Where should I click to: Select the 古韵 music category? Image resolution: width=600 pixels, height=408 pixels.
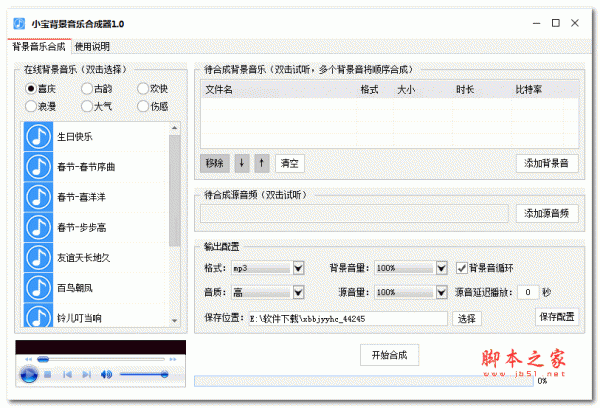[x=96, y=89]
